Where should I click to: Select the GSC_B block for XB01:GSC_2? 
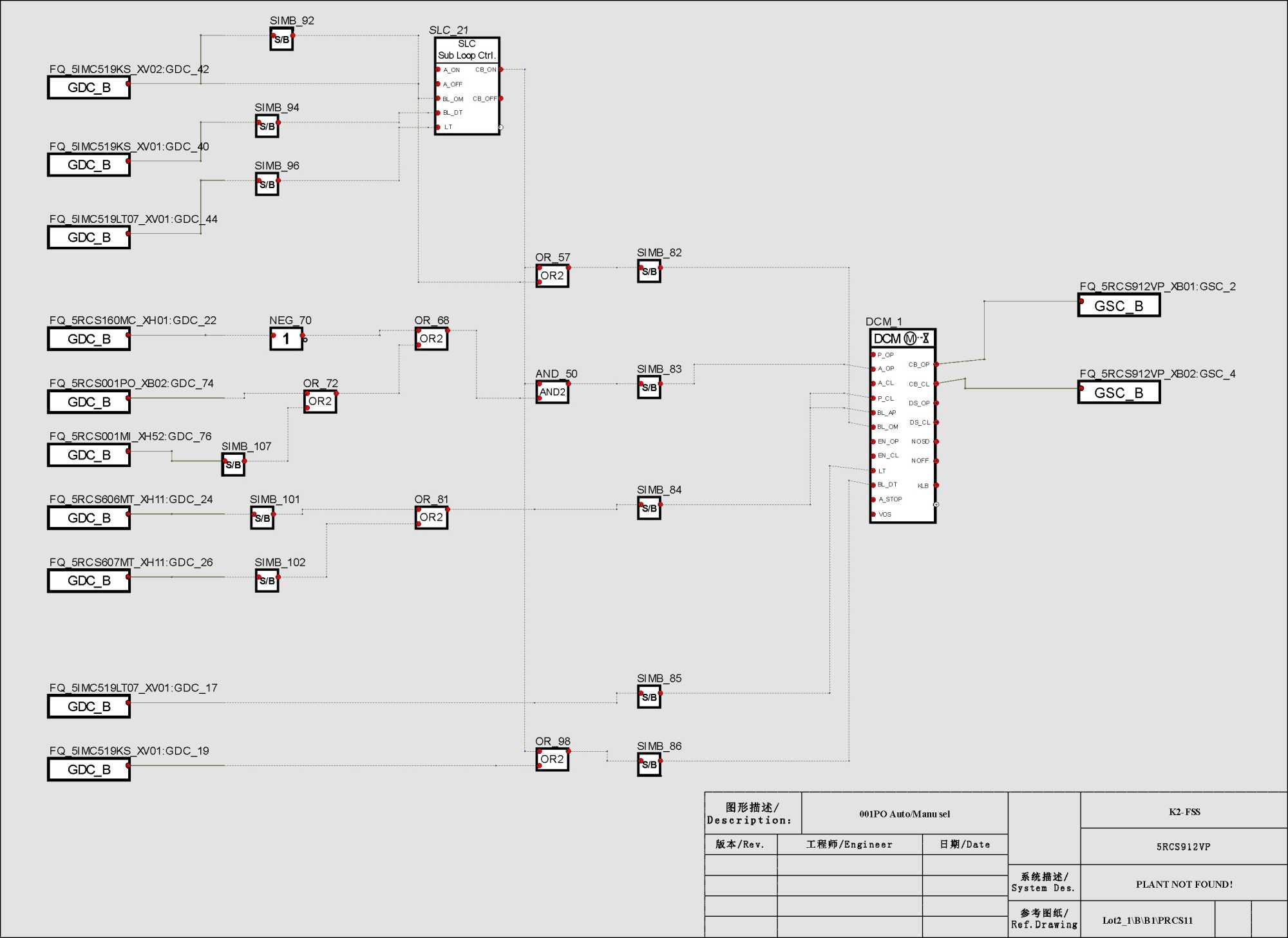pos(1119,305)
